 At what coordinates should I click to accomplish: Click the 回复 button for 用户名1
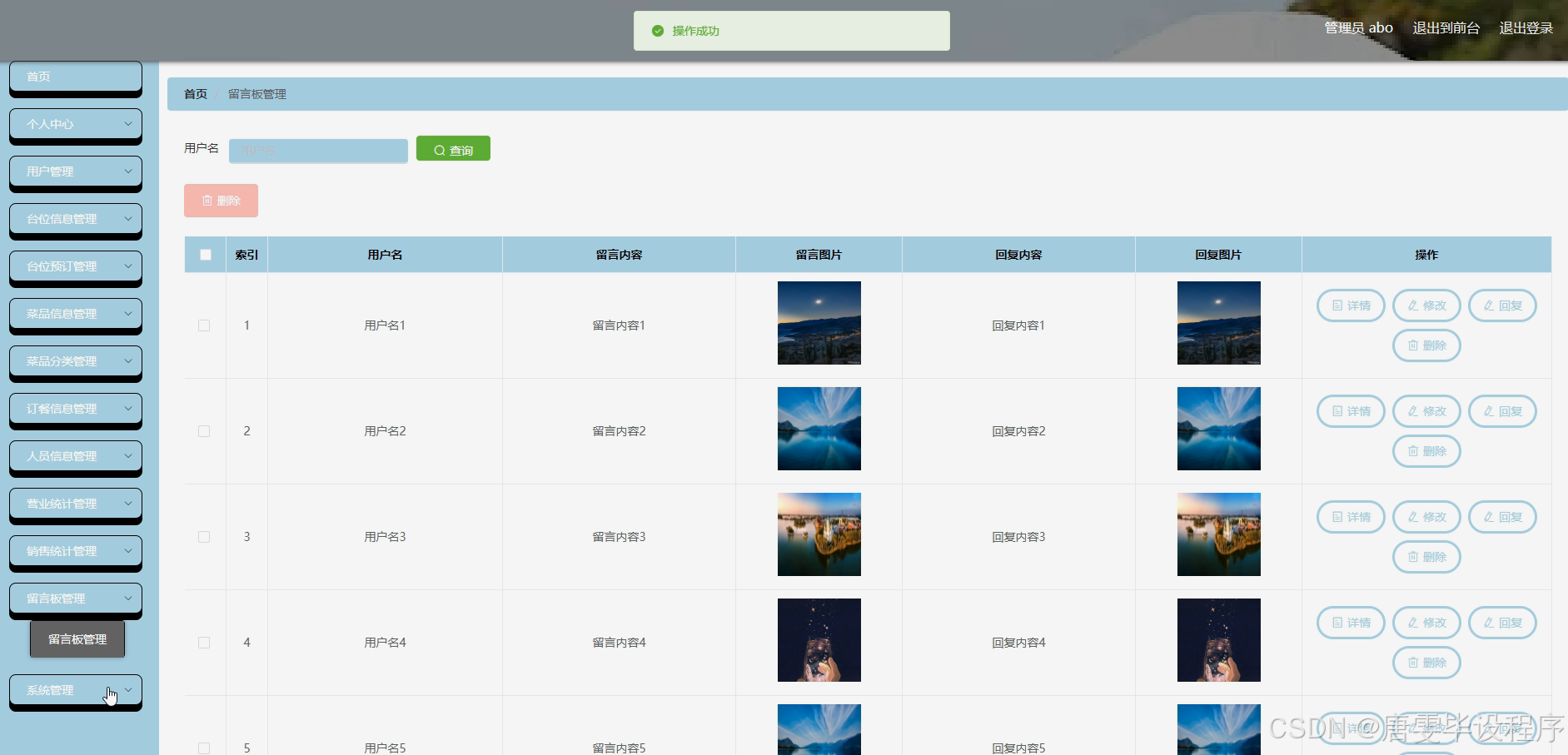point(1502,305)
